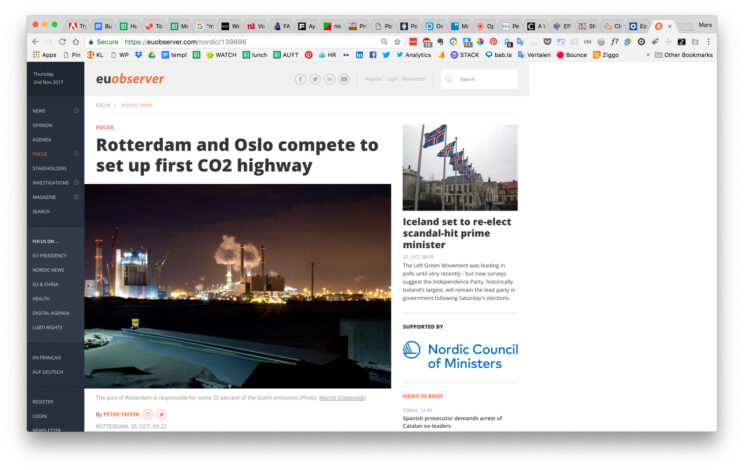The height and width of the screenshot is (470, 744).
Task: Open the YouTube icon in the site header
Action: click(x=344, y=79)
